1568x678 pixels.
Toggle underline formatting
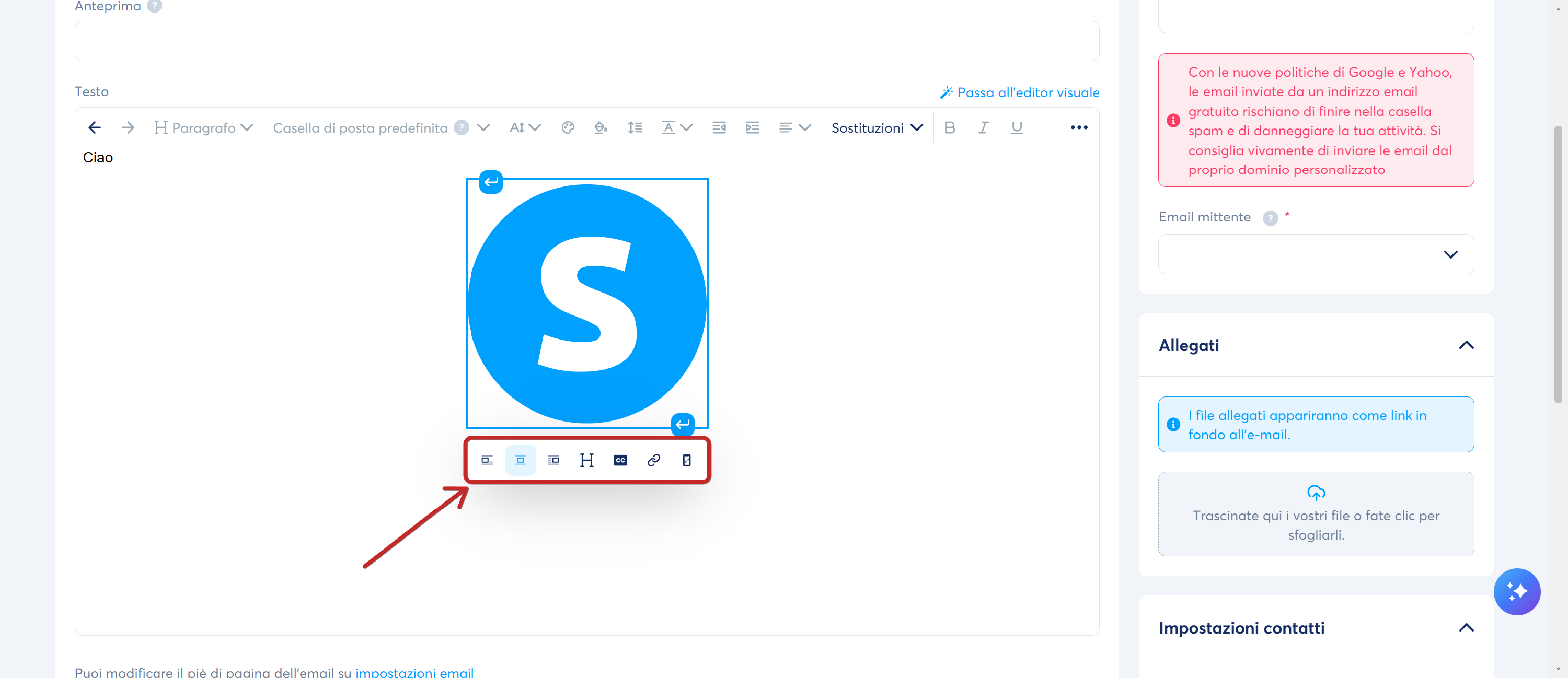[1017, 127]
